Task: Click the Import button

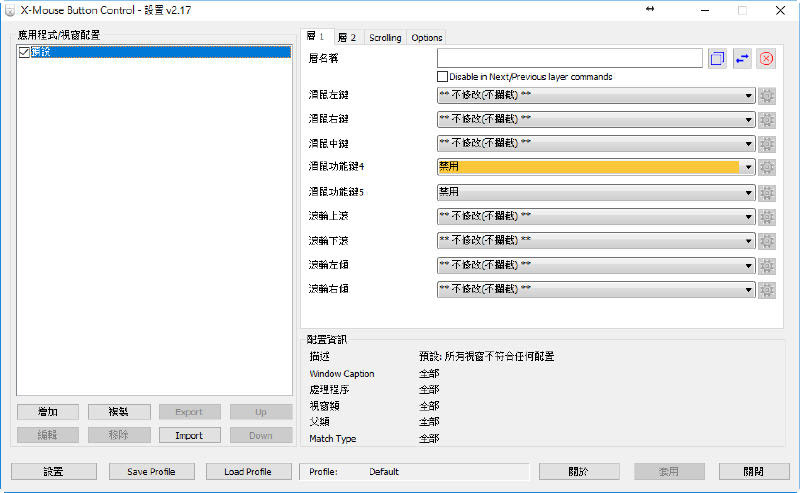Action: (x=189, y=435)
